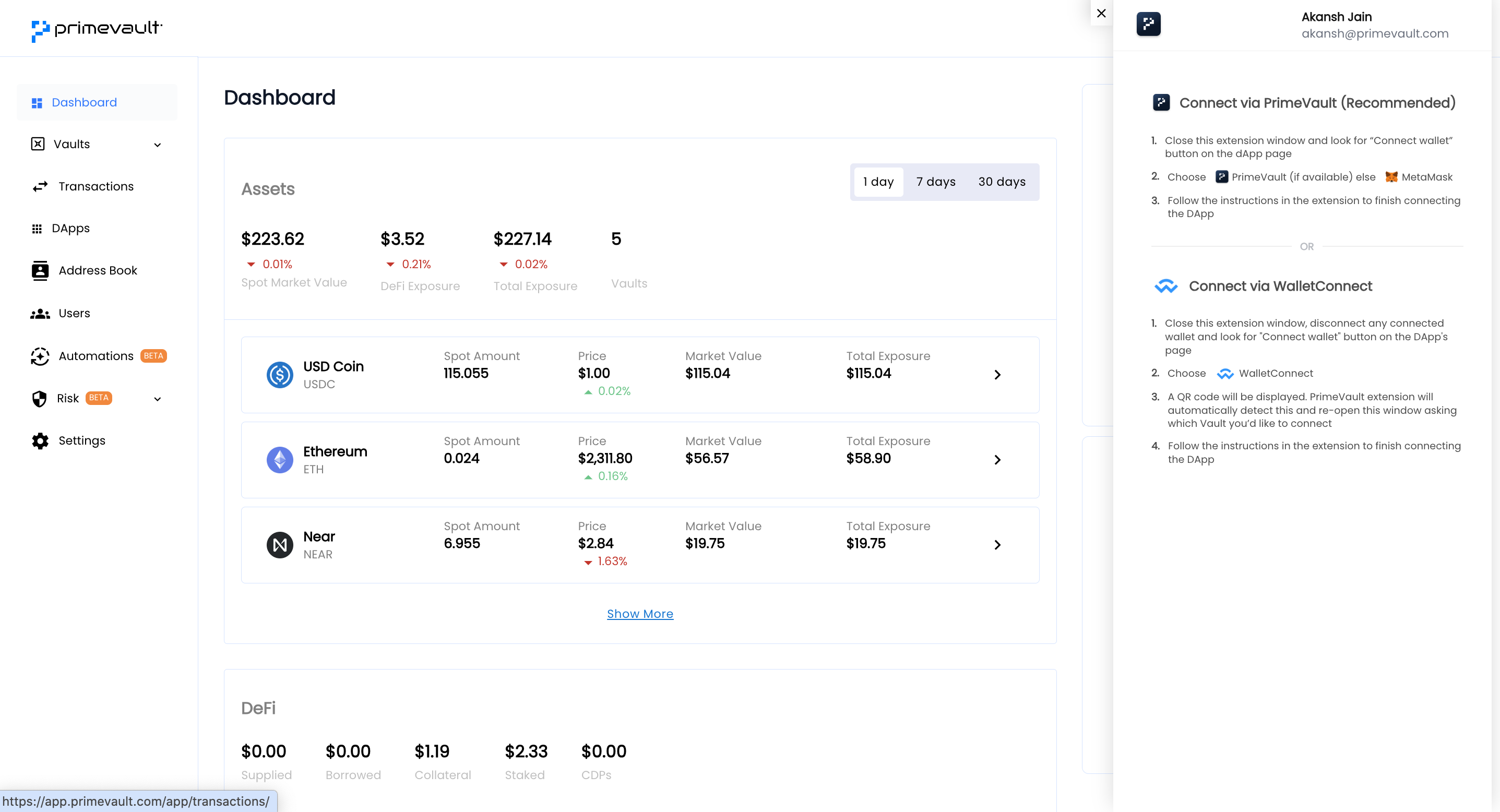The width and height of the screenshot is (1500, 812).
Task: Click the $223.62 Spot Market Value
Action: [x=272, y=238]
